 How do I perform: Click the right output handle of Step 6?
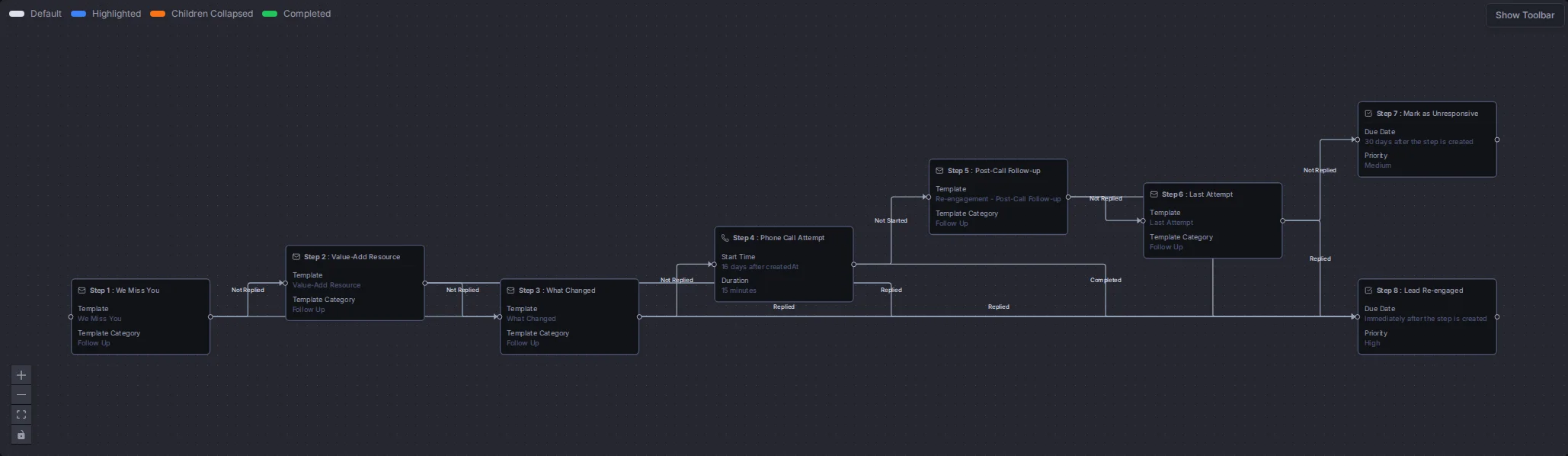click(1282, 220)
